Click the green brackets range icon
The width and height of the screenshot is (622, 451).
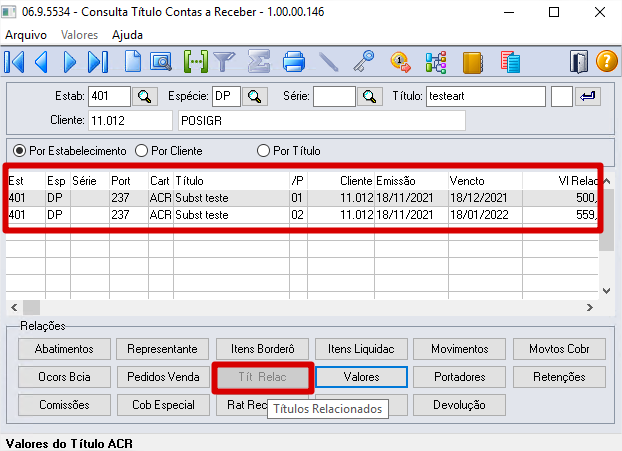pos(196,61)
